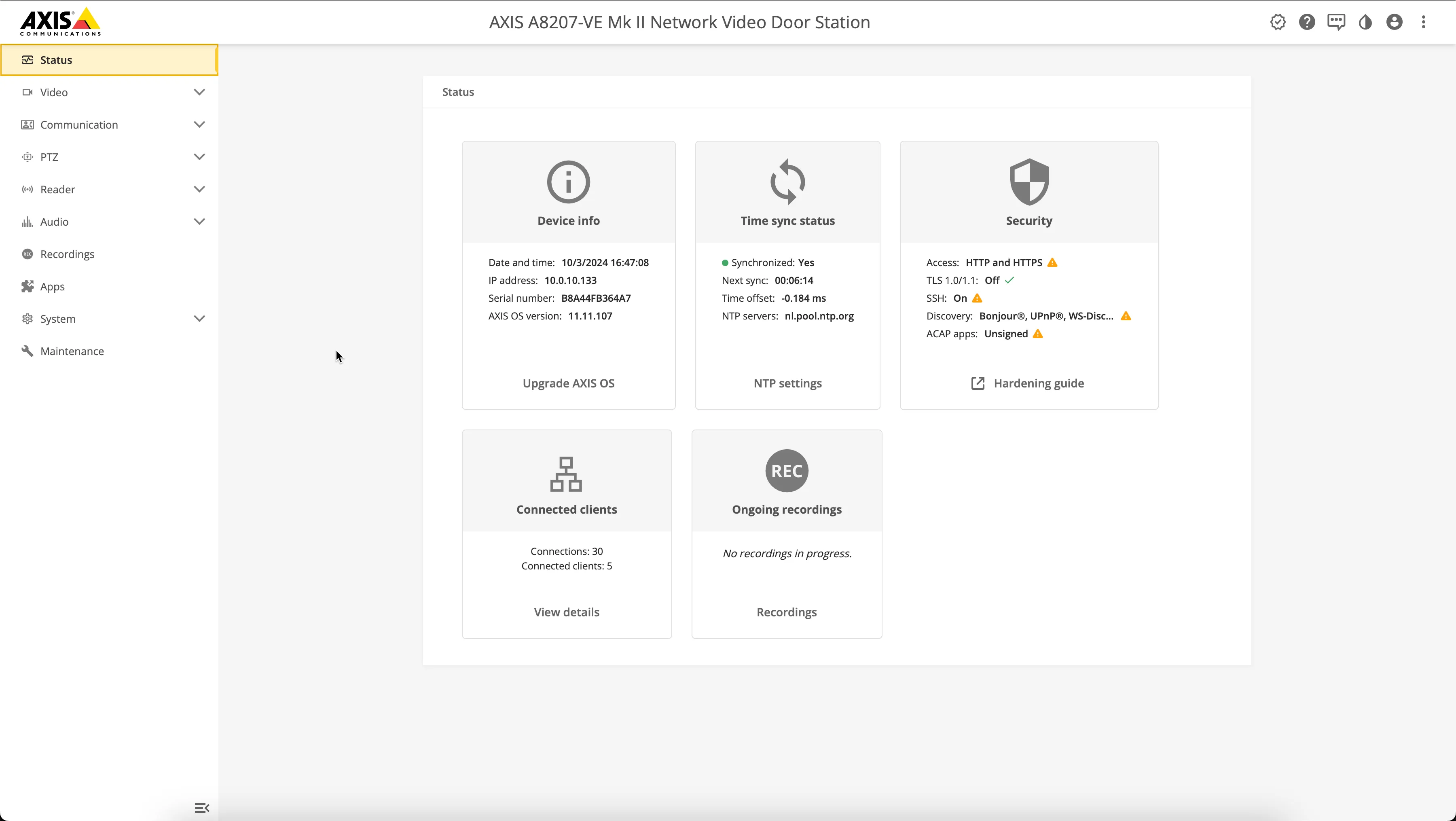Viewport: 1456px width, 821px height.
Task: Click the Time sync status arrows icon
Action: 788,182
